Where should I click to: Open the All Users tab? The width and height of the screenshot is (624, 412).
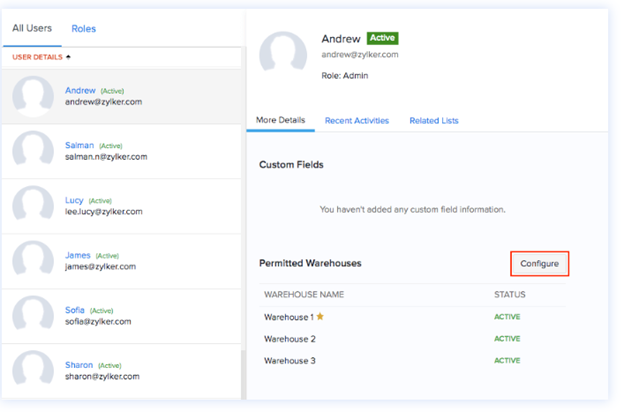tap(32, 29)
